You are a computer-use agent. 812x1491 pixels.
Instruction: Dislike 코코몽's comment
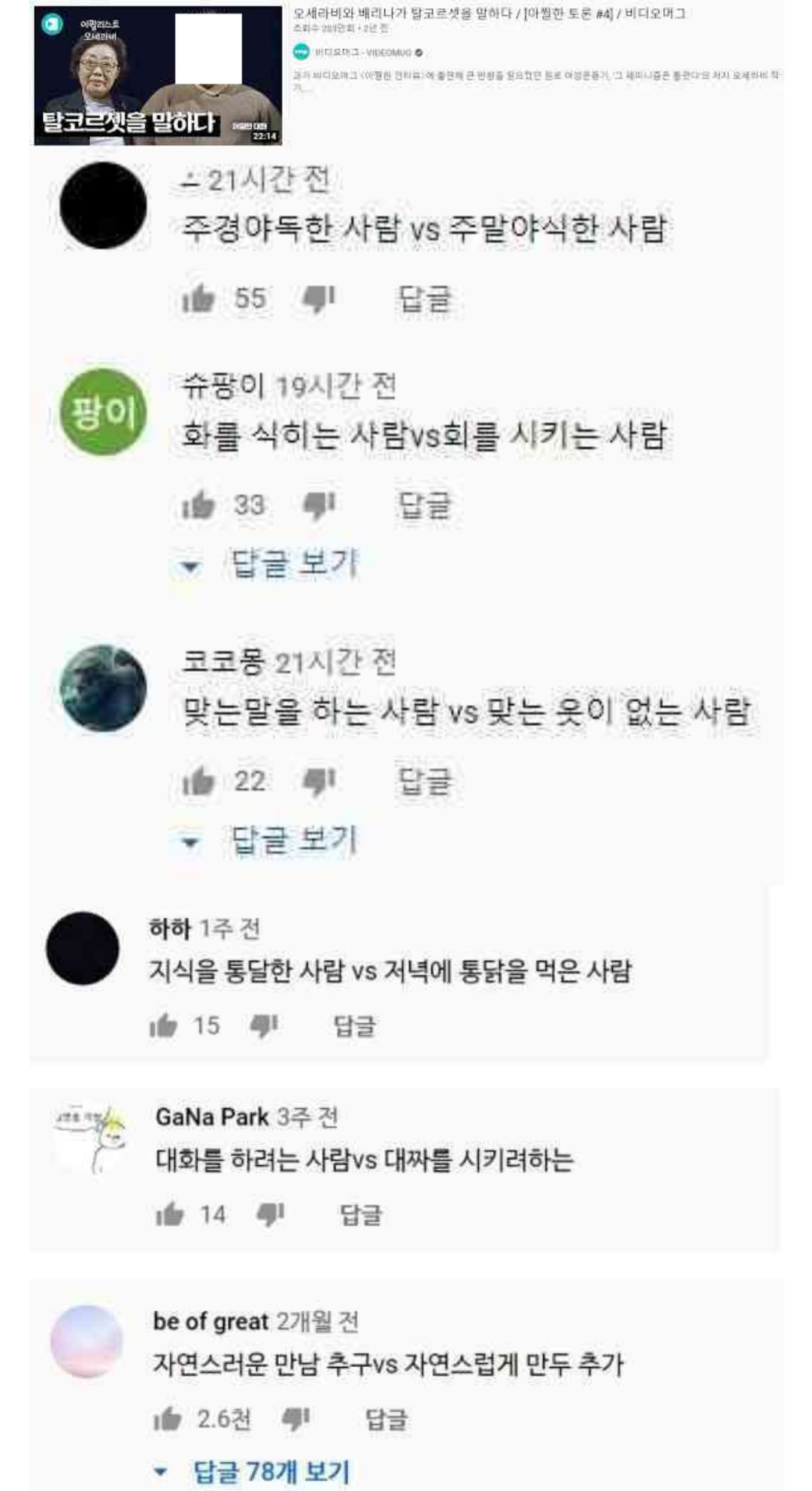[x=318, y=781]
